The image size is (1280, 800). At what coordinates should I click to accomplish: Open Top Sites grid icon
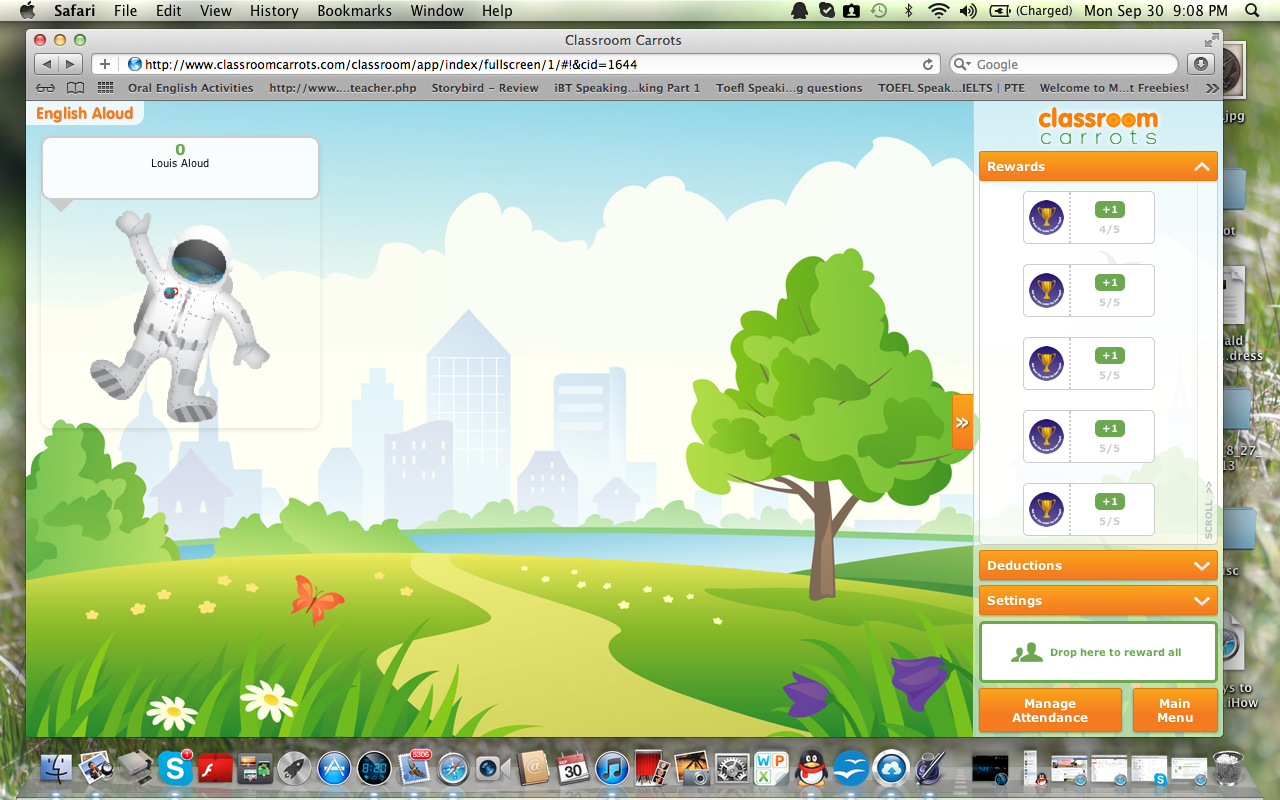pyautogui.click(x=105, y=88)
